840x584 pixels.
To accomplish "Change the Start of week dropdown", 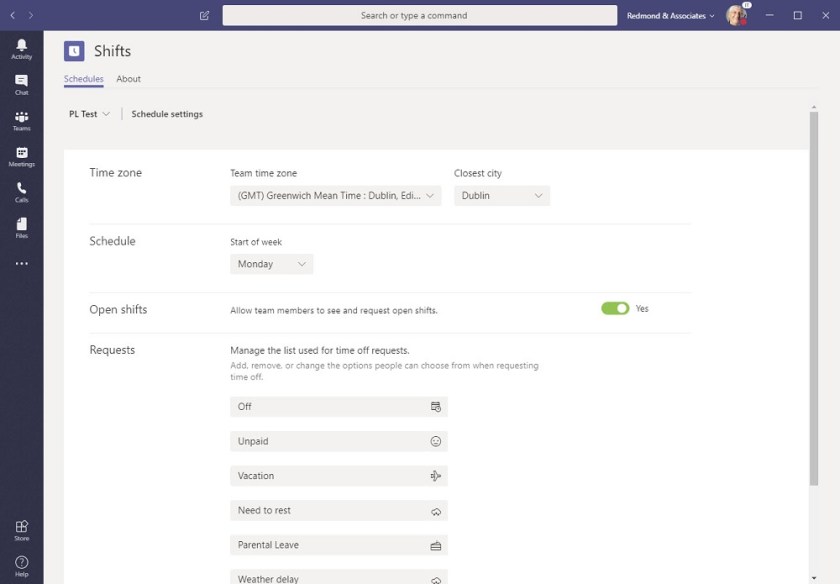I will point(271,264).
